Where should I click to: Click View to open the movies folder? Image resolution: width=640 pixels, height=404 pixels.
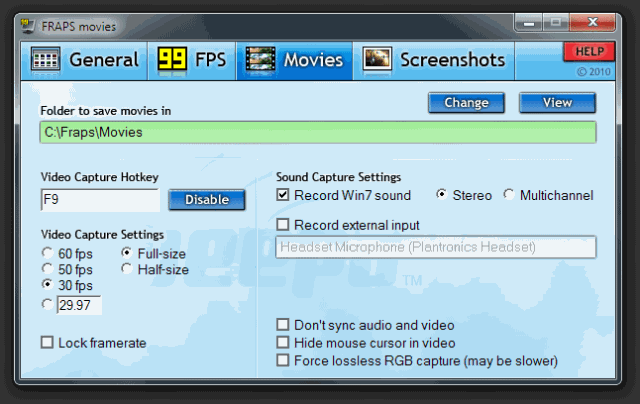pyautogui.click(x=557, y=102)
